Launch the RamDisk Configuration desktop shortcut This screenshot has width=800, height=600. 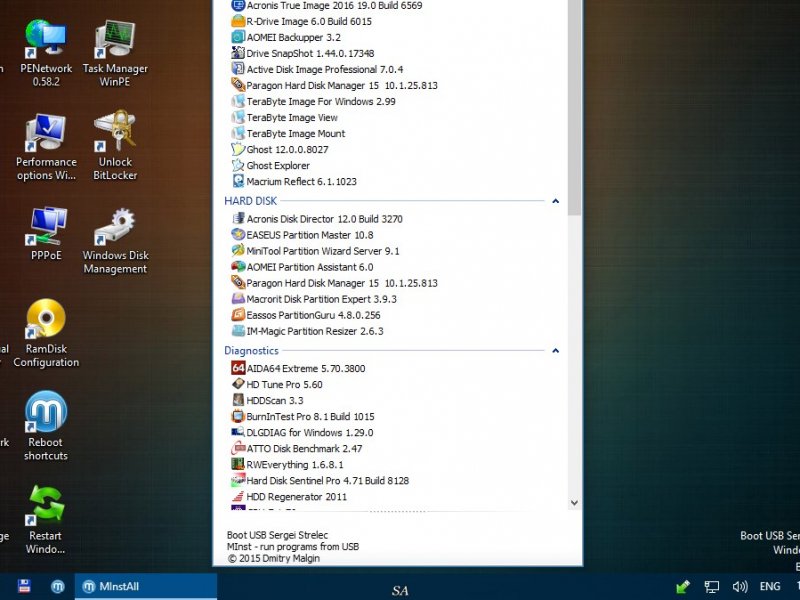pos(46,333)
